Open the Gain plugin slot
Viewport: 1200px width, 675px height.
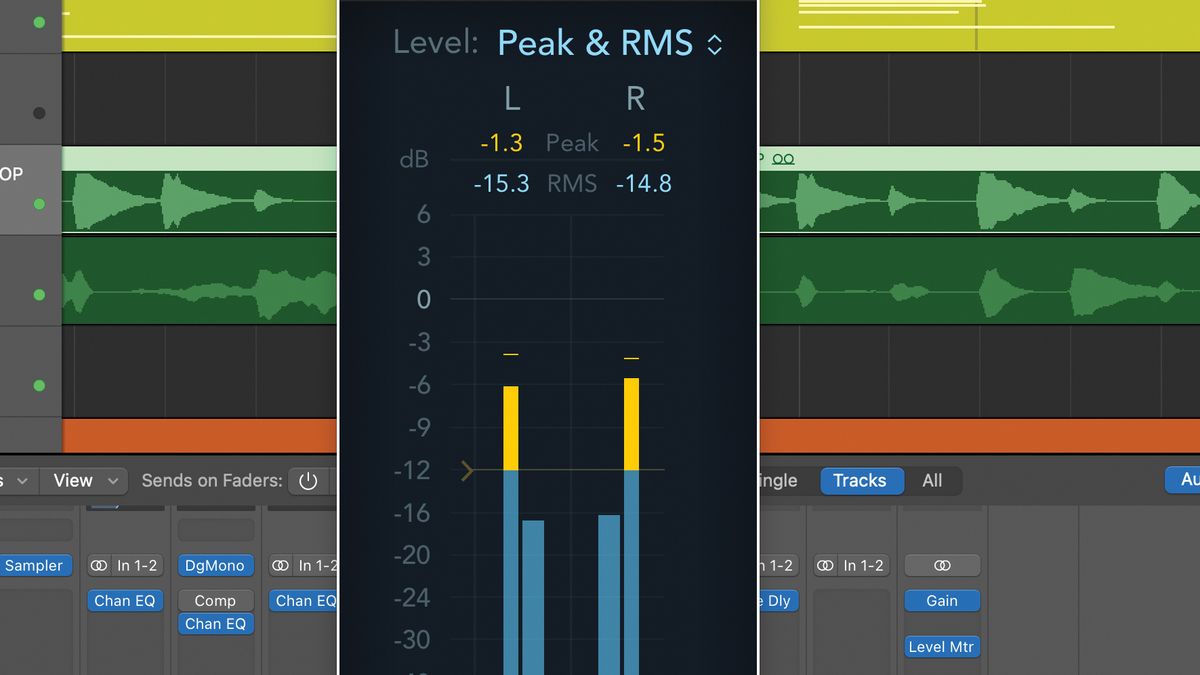[x=942, y=600]
